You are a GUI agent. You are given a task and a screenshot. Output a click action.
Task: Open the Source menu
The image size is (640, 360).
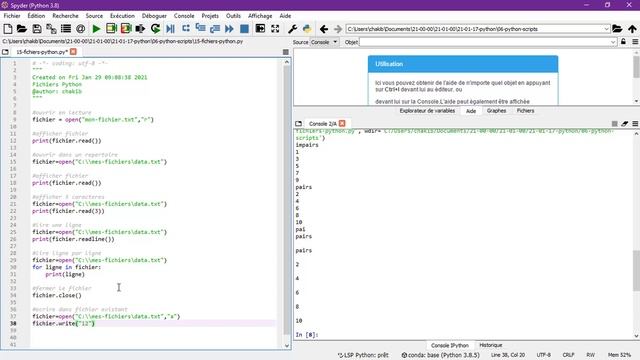click(94, 16)
